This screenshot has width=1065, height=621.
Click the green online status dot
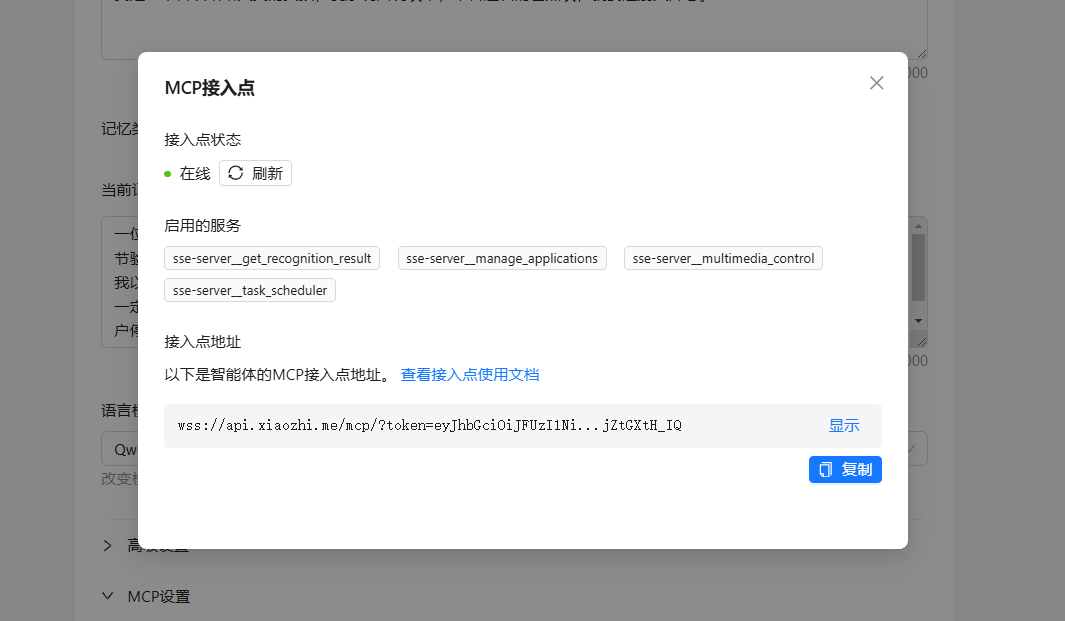[x=168, y=174]
